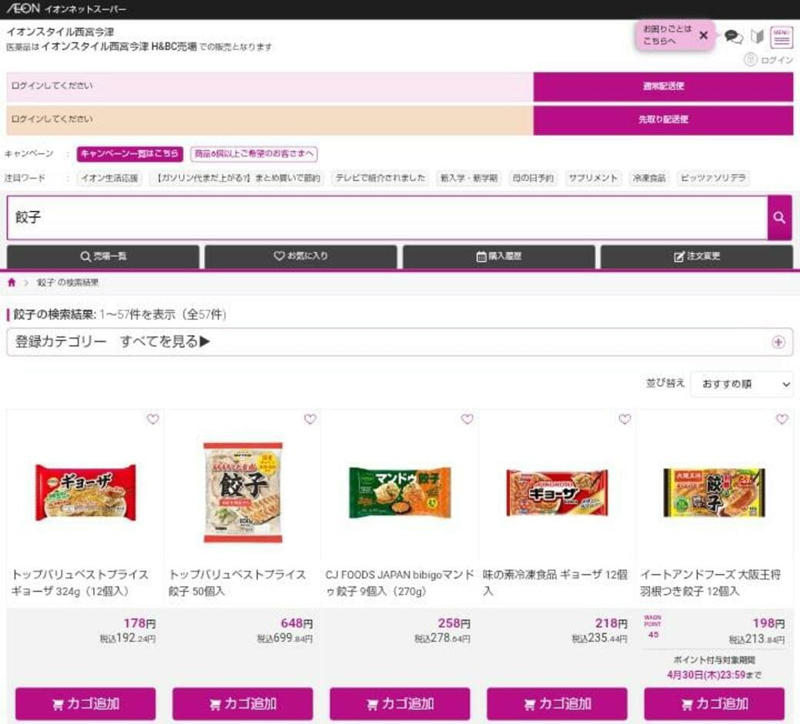
Task: Add the 258円 bibigo マンドゥ to cart
Action: (400, 704)
